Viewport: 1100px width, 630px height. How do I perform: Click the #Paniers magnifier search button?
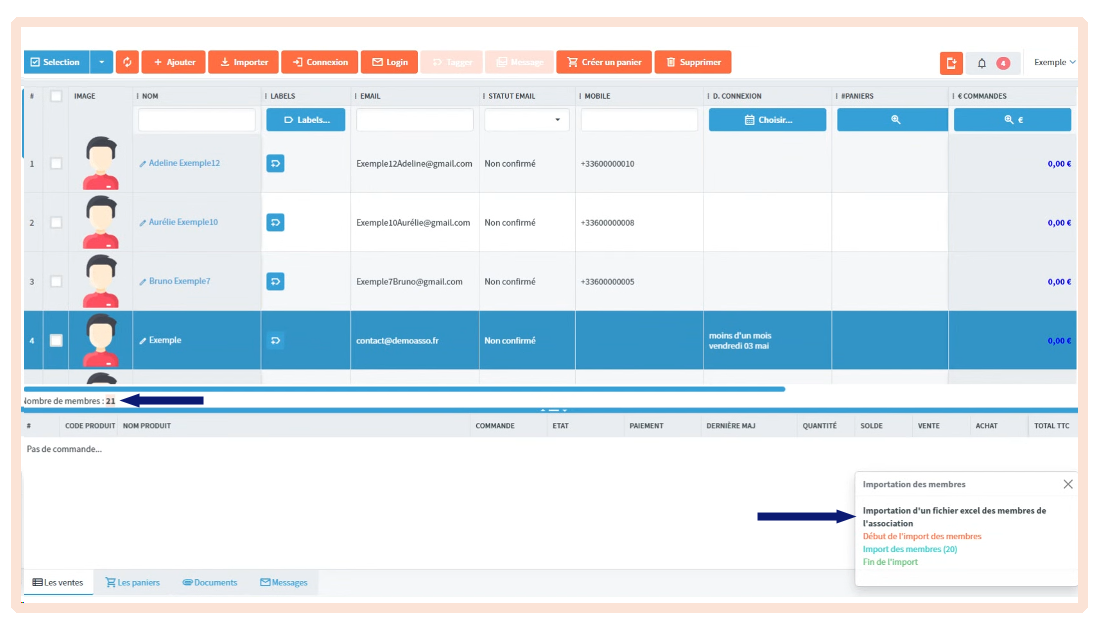point(895,120)
